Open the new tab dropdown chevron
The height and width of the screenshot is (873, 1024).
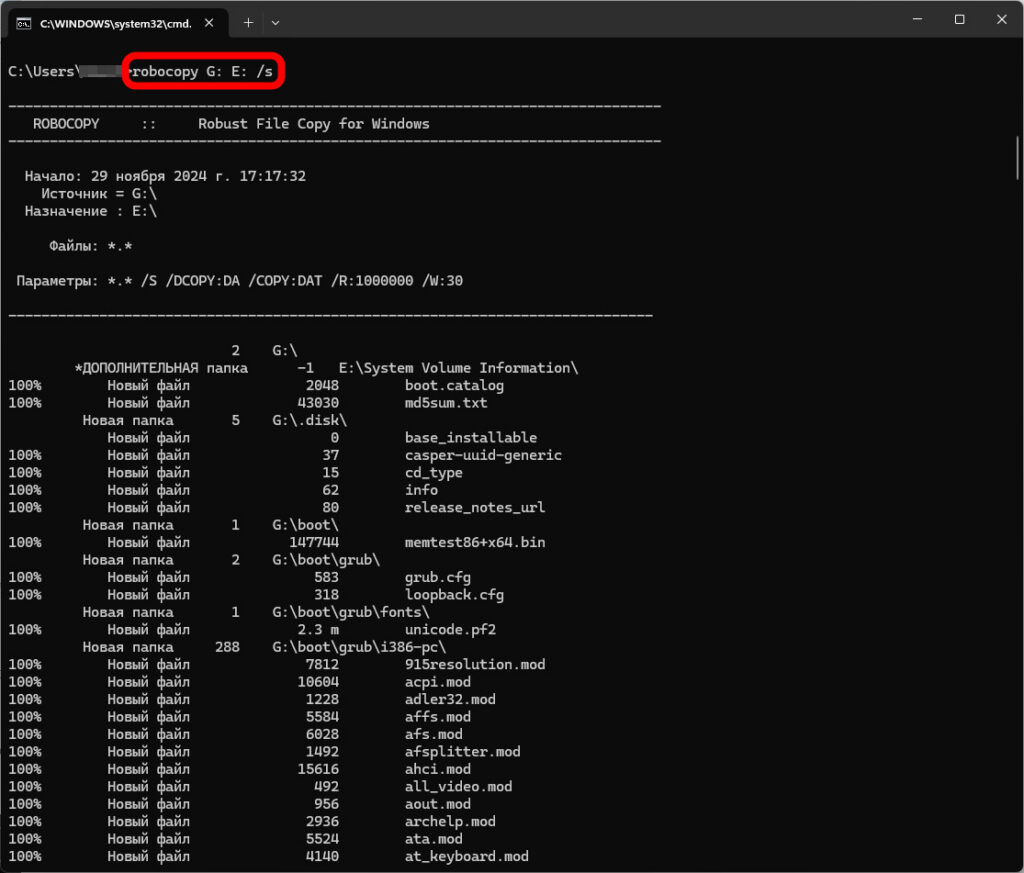coord(276,22)
